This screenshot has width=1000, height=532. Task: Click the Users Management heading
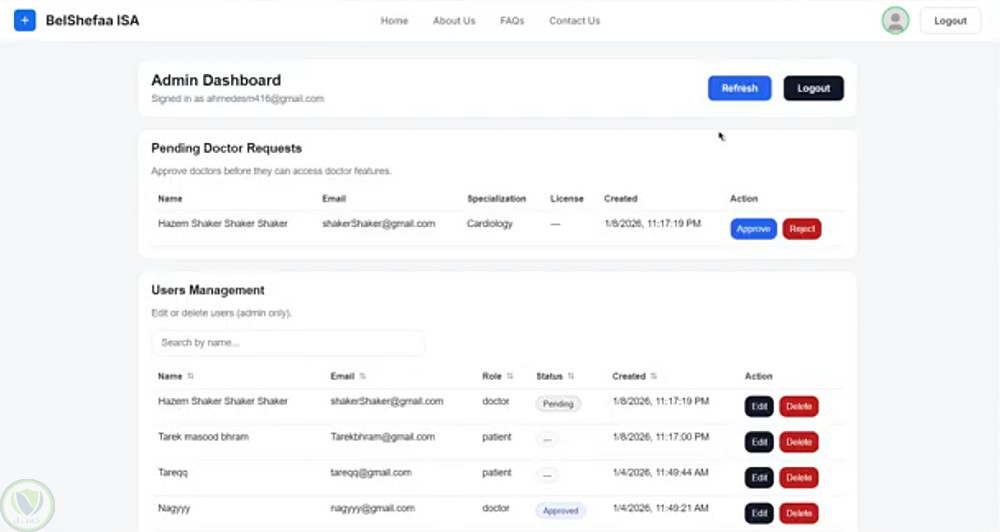pos(207,290)
